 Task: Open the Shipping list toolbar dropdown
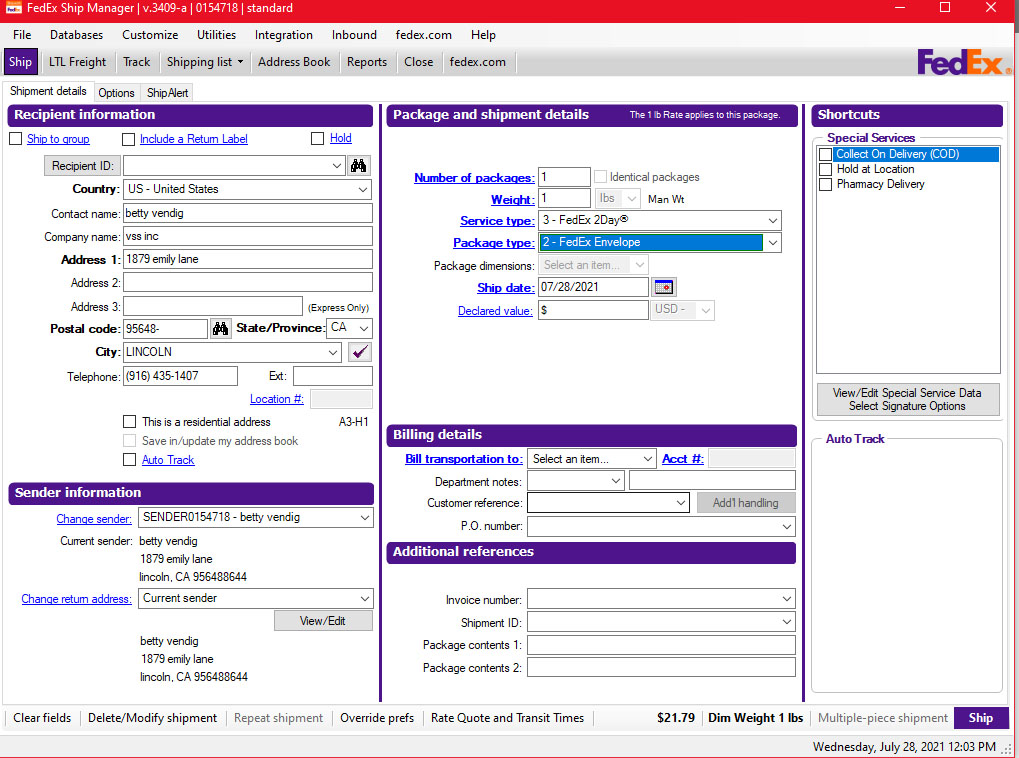pyautogui.click(x=240, y=62)
